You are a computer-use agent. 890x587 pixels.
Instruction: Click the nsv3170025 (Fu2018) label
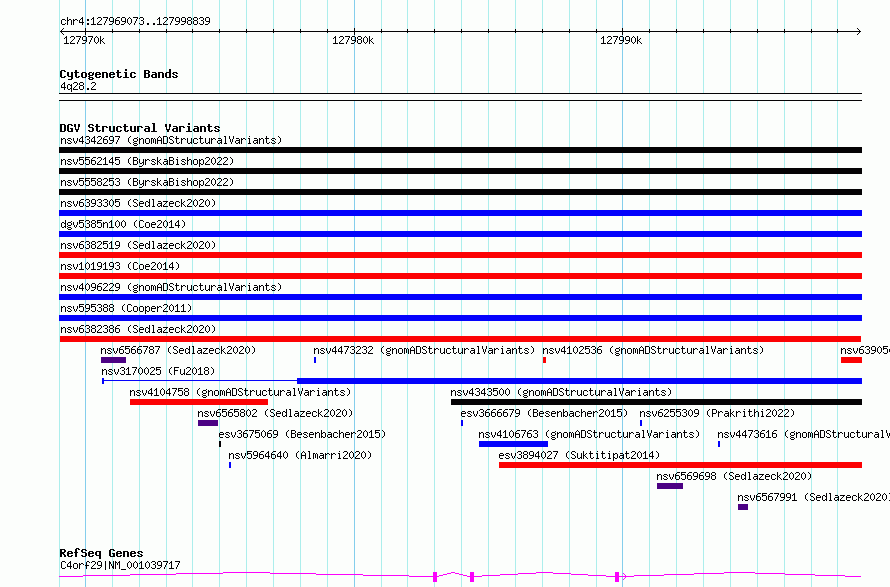(x=158, y=371)
